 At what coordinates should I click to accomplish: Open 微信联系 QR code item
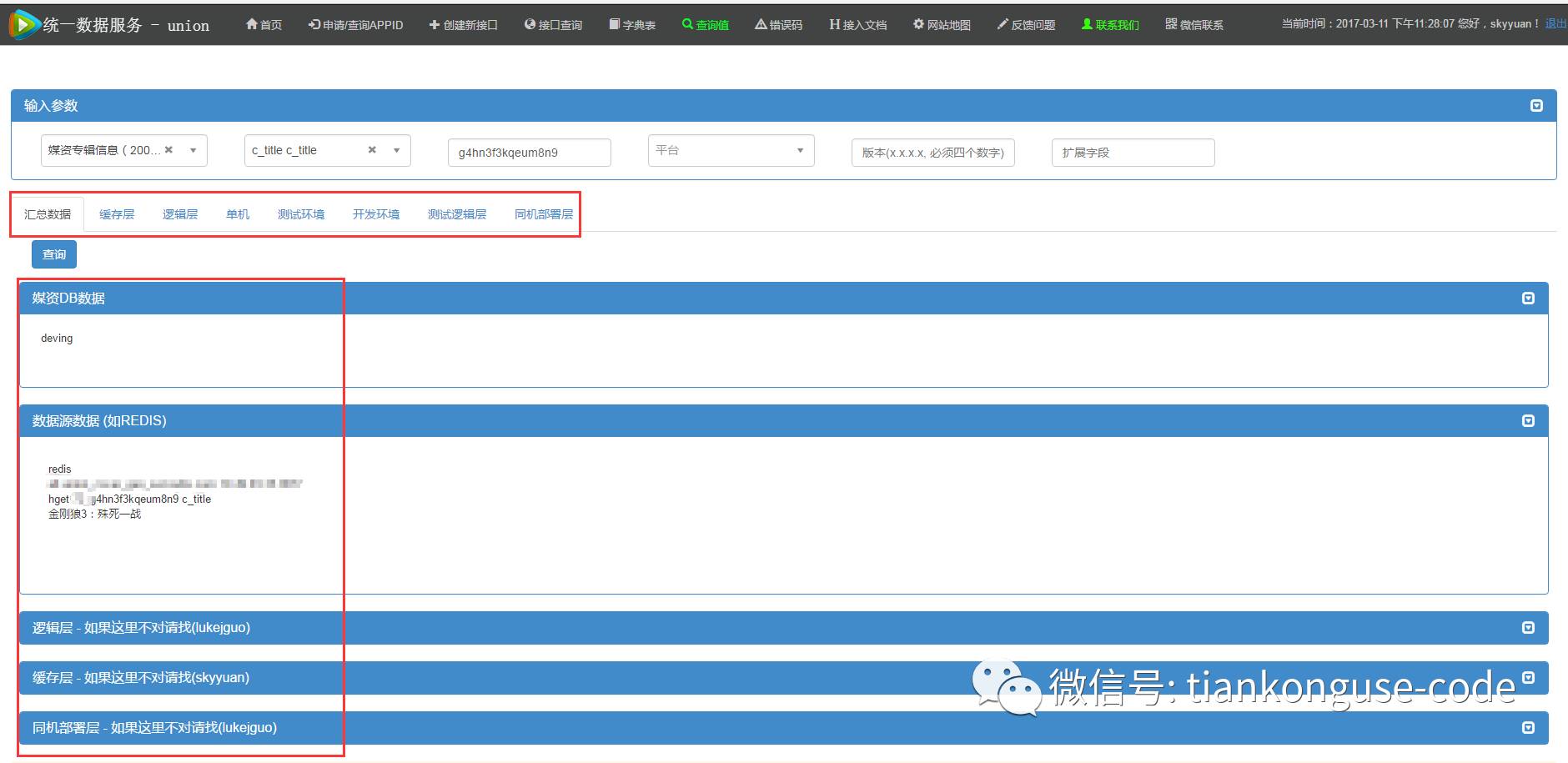pos(1194,25)
